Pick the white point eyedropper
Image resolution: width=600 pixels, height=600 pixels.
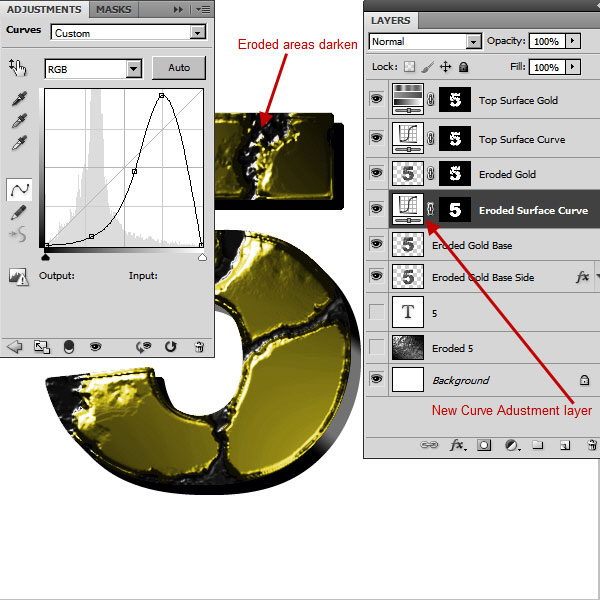[19, 142]
